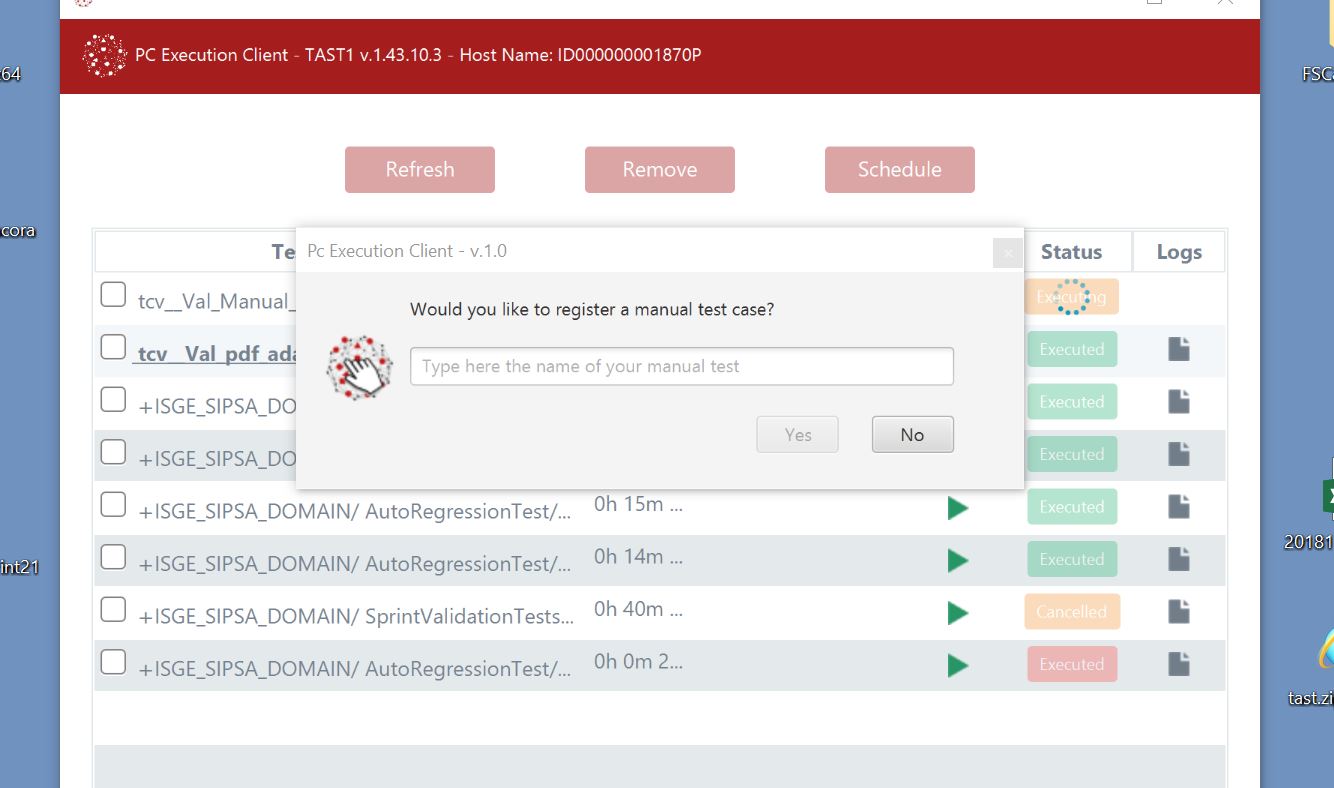1334x788 pixels.
Task: Click the Status column header
Action: [1071, 252]
